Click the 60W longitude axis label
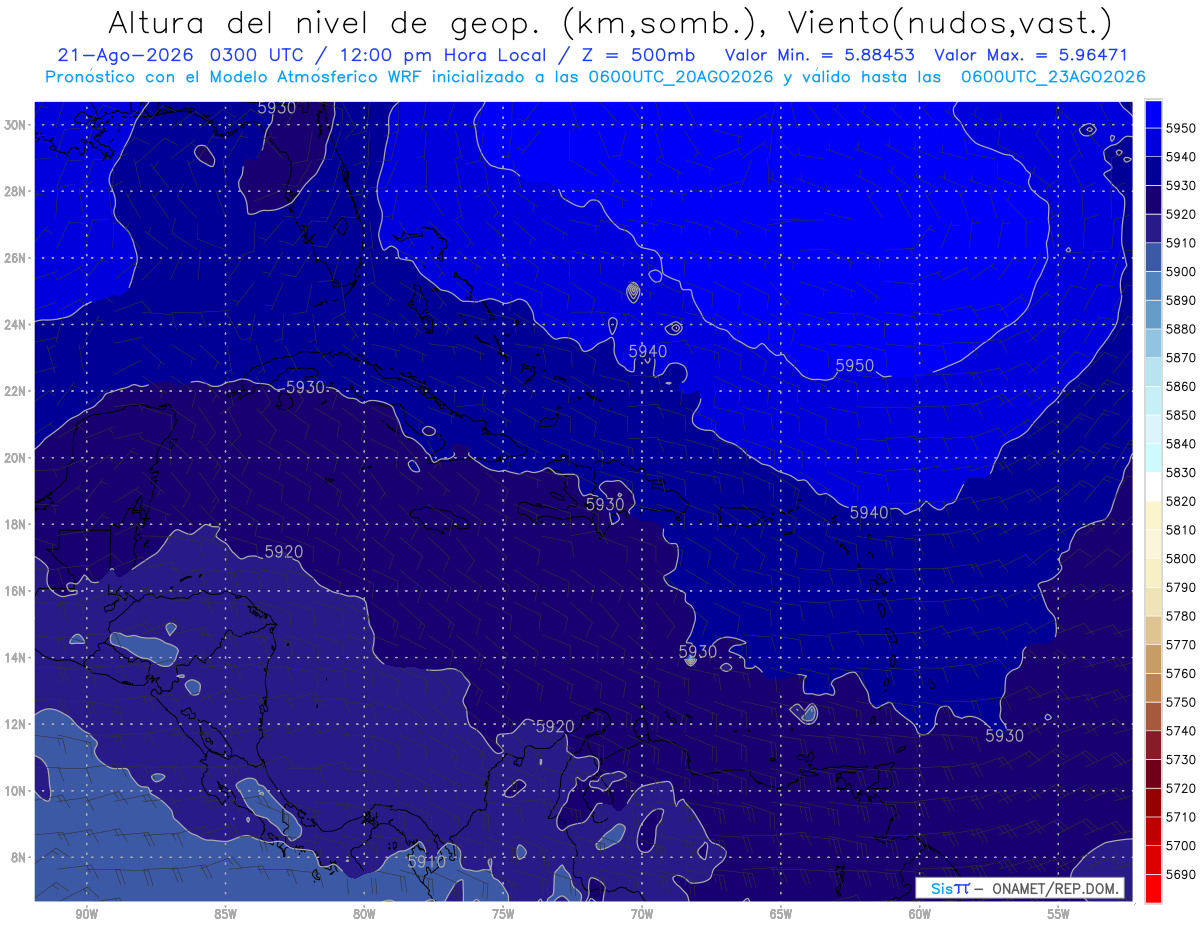The image size is (1200, 927). tap(920, 914)
